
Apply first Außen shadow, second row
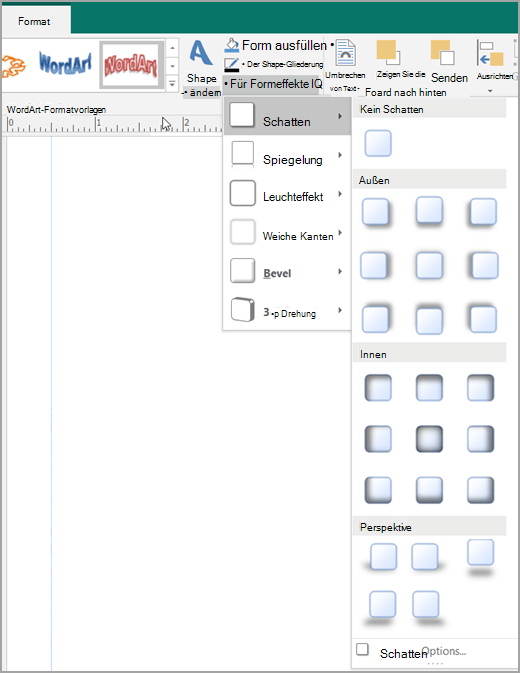(x=375, y=266)
